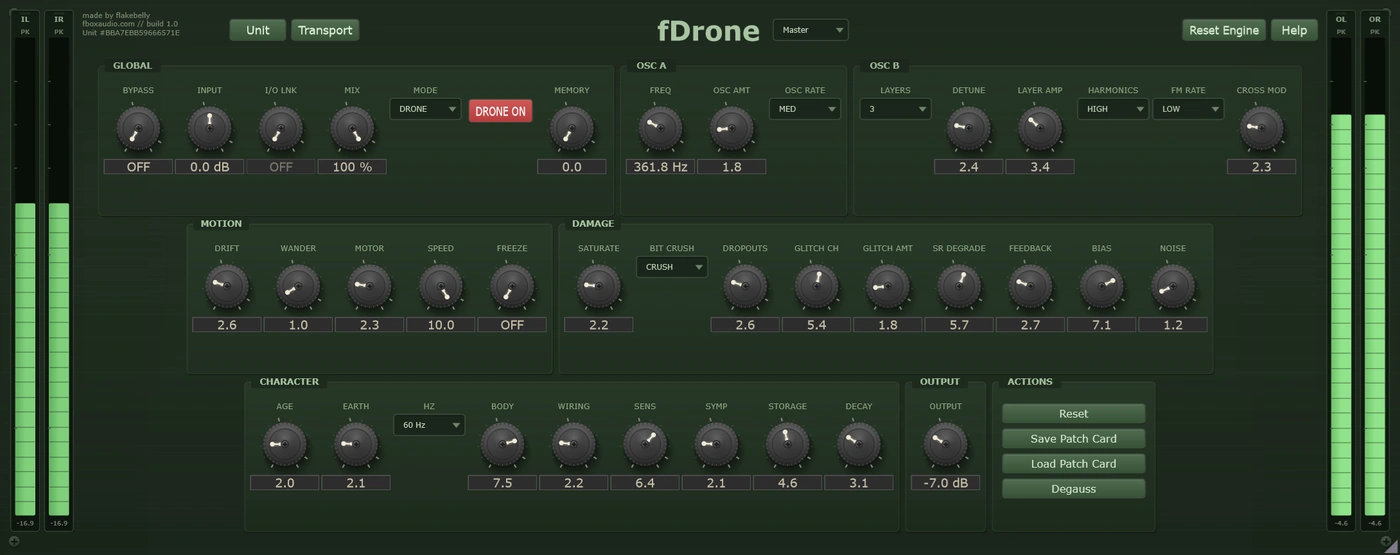Open the BIT CRUSH dropdown
The height and width of the screenshot is (555, 1400).
pos(672,267)
